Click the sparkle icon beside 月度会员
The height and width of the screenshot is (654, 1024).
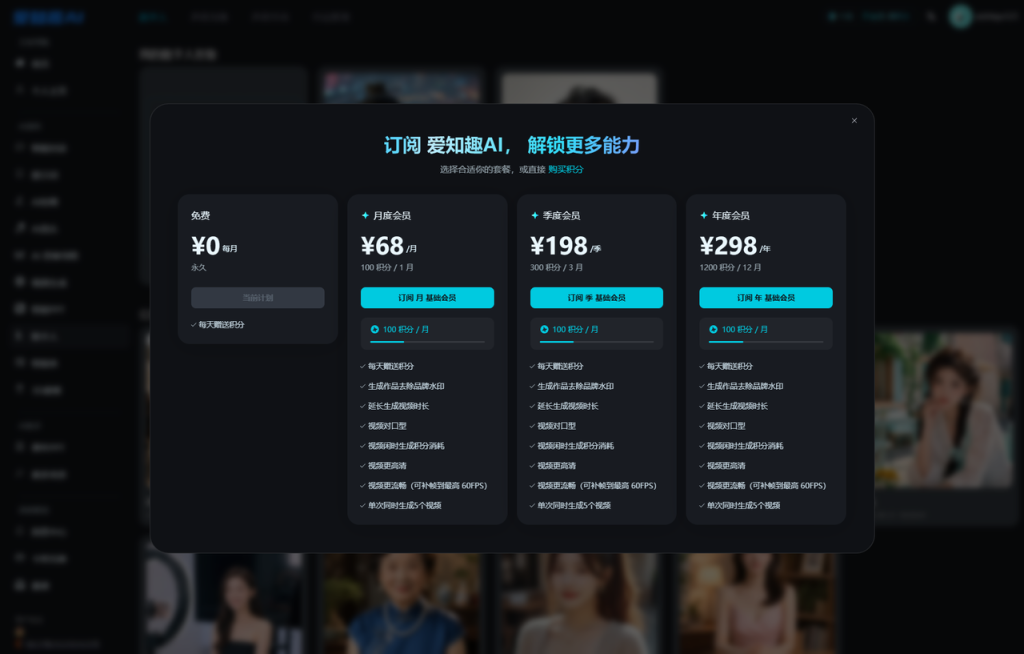(365, 216)
